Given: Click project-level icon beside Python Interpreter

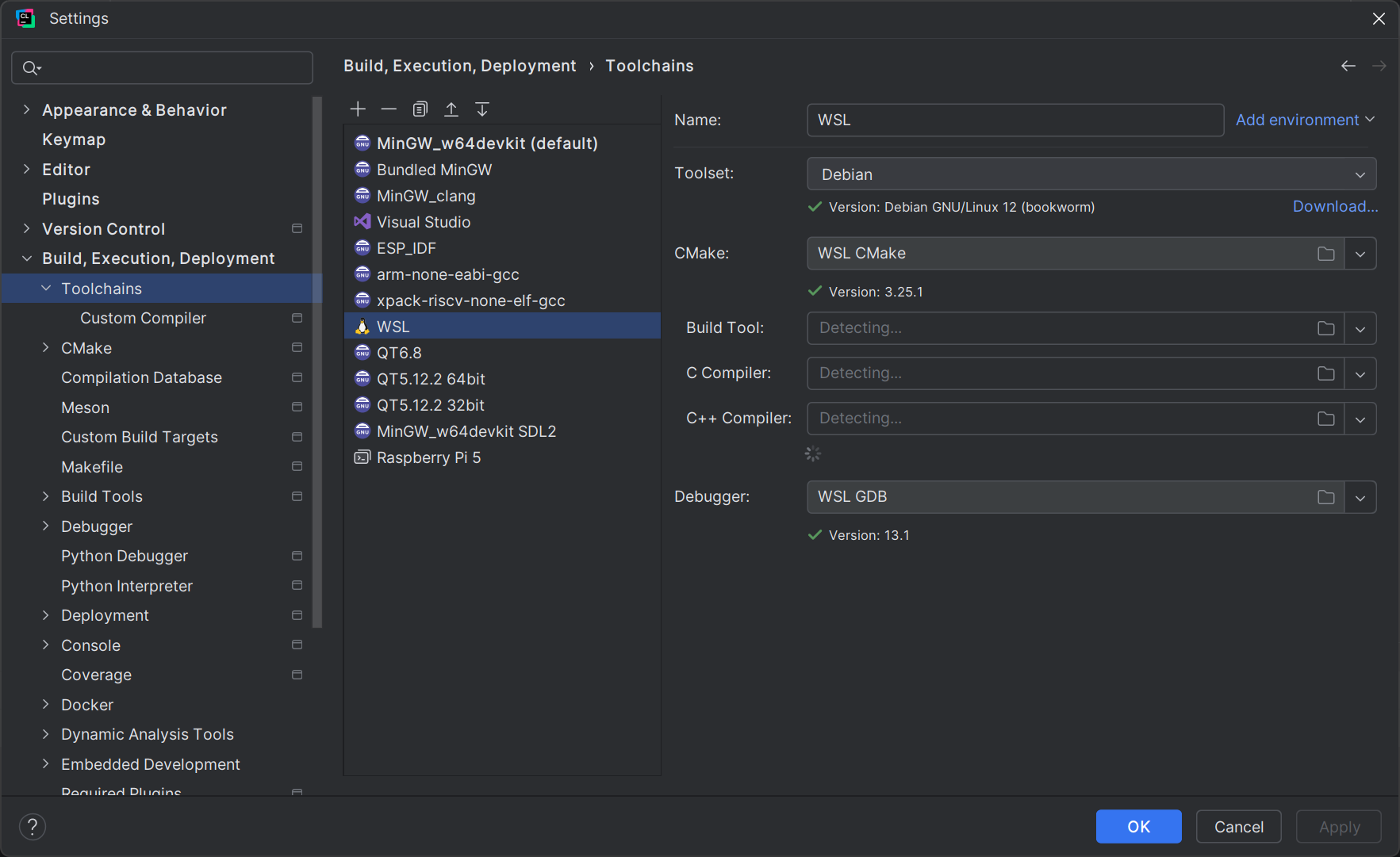Looking at the screenshot, I should point(297,586).
